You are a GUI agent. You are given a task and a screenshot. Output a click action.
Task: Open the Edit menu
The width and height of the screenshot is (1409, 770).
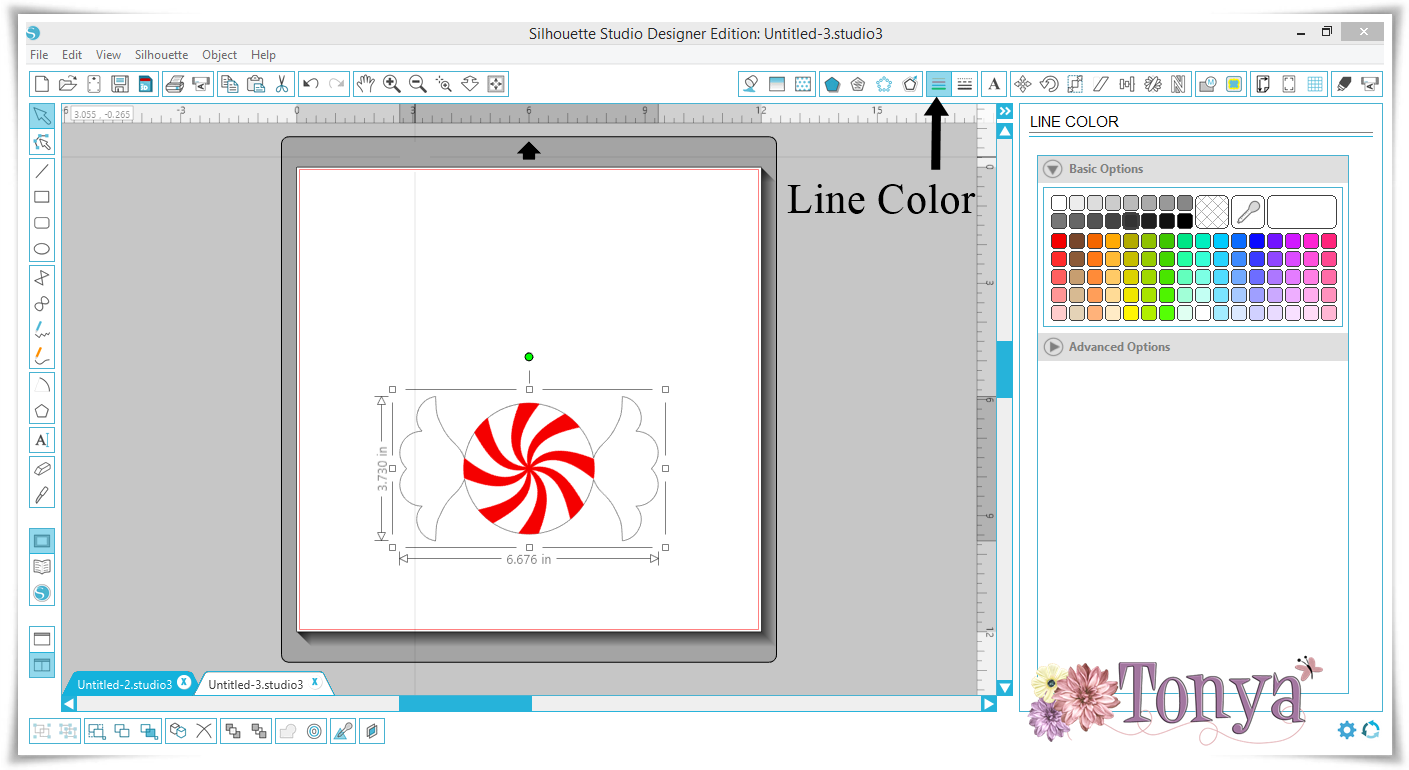pyautogui.click(x=72, y=55)
